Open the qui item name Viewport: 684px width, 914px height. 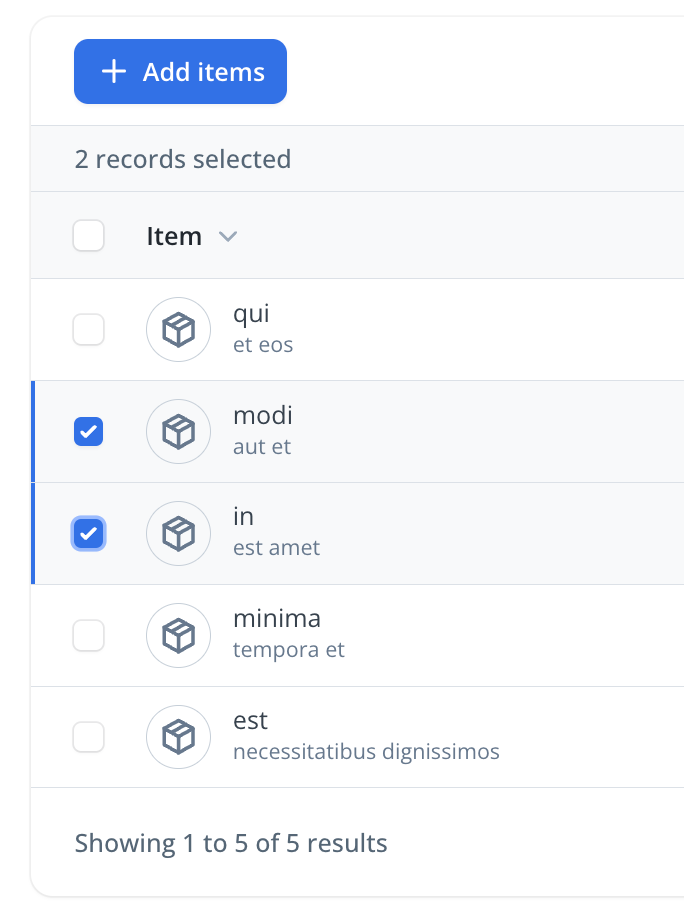tap(251, 314)
